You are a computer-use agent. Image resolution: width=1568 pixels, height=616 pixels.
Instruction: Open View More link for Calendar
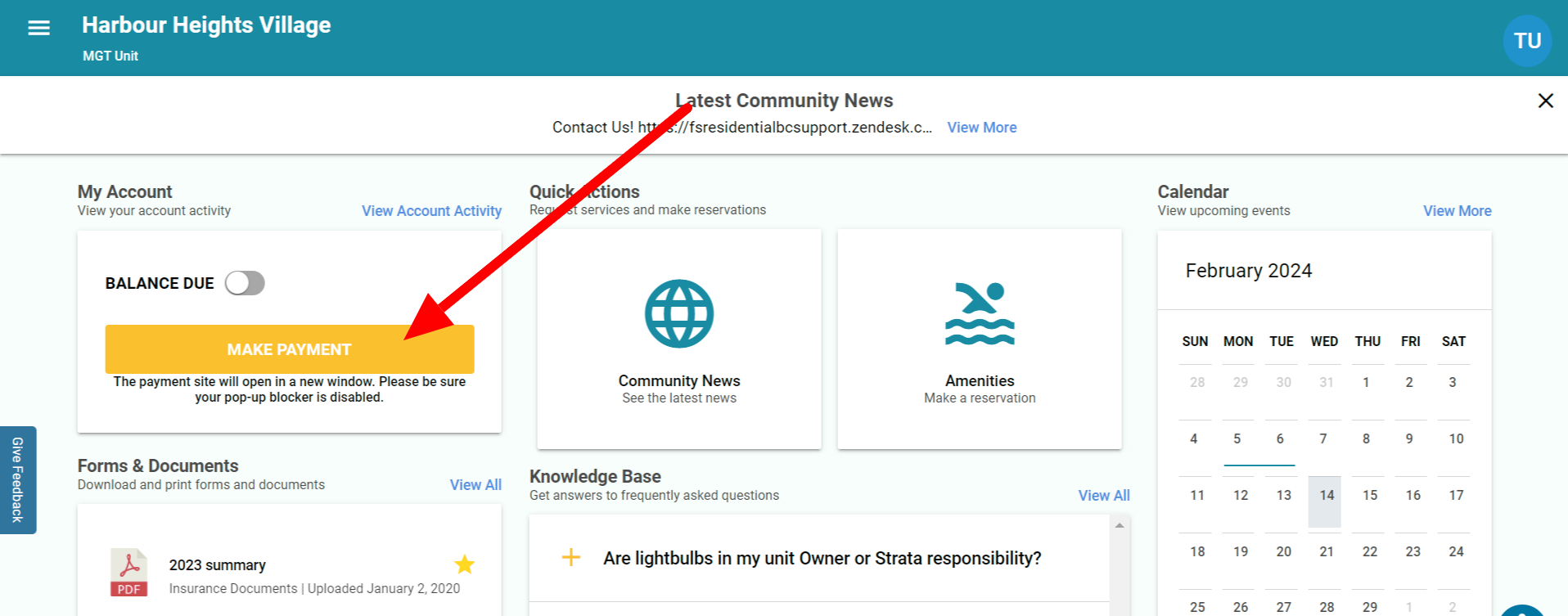[1457, 211]
